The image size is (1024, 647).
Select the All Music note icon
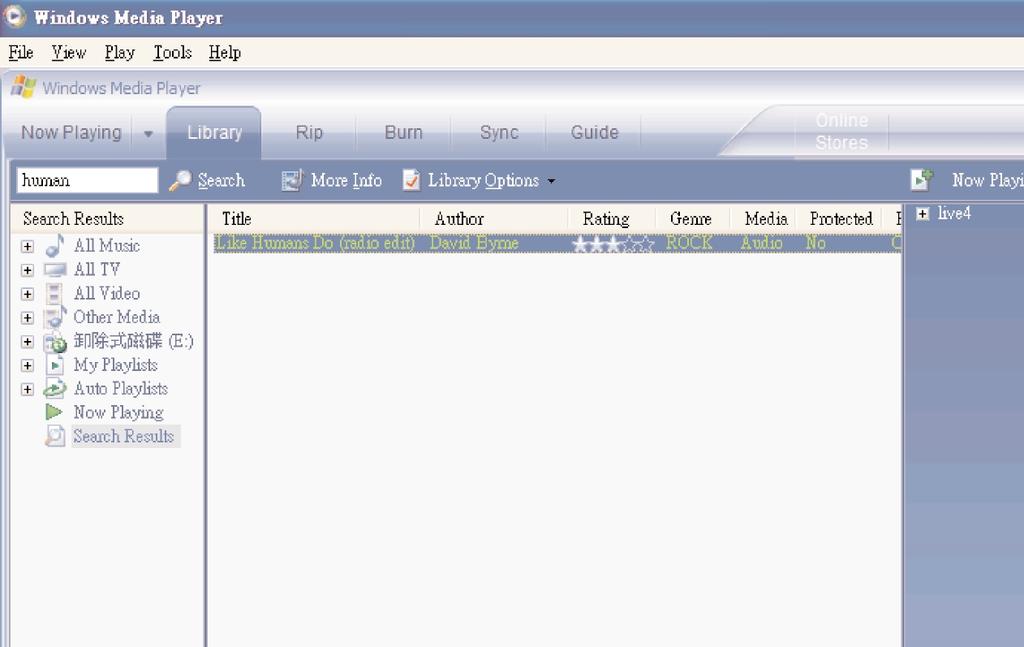click(55, 245)
